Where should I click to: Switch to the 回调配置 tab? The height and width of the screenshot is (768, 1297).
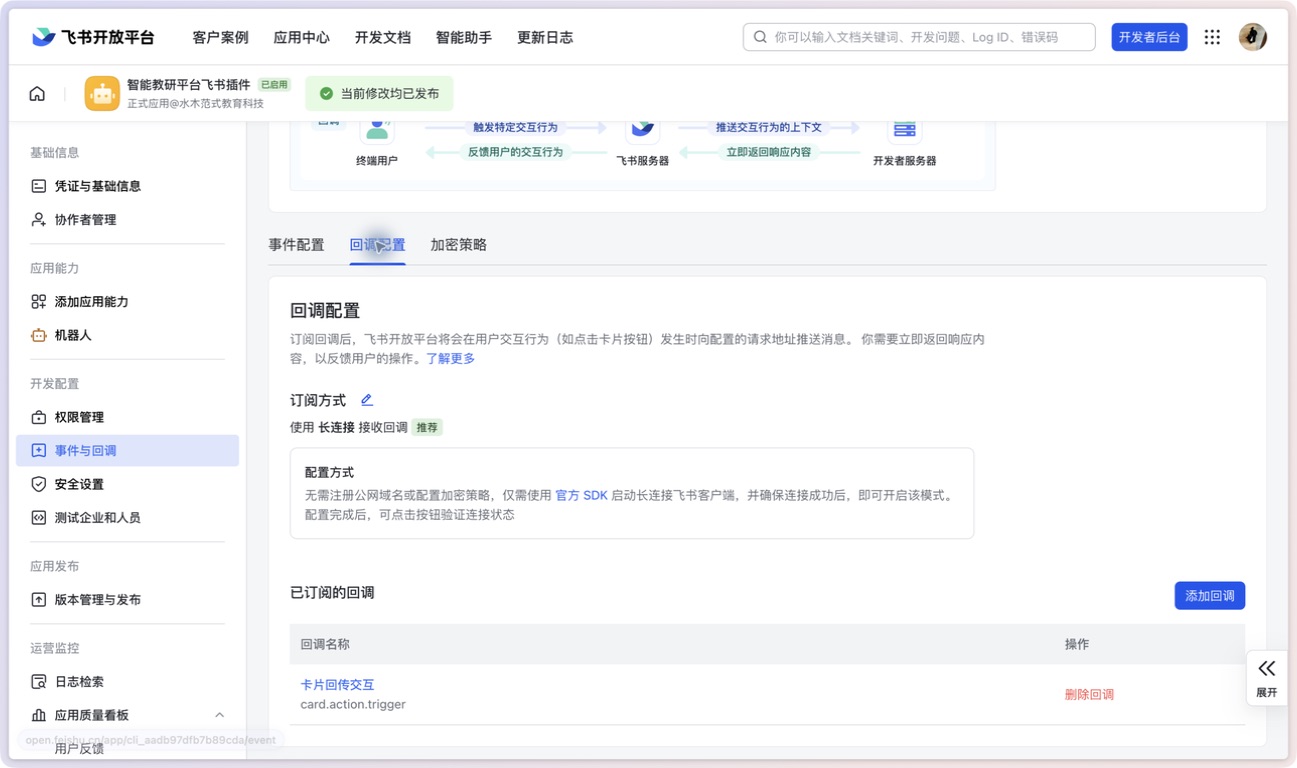377,244
